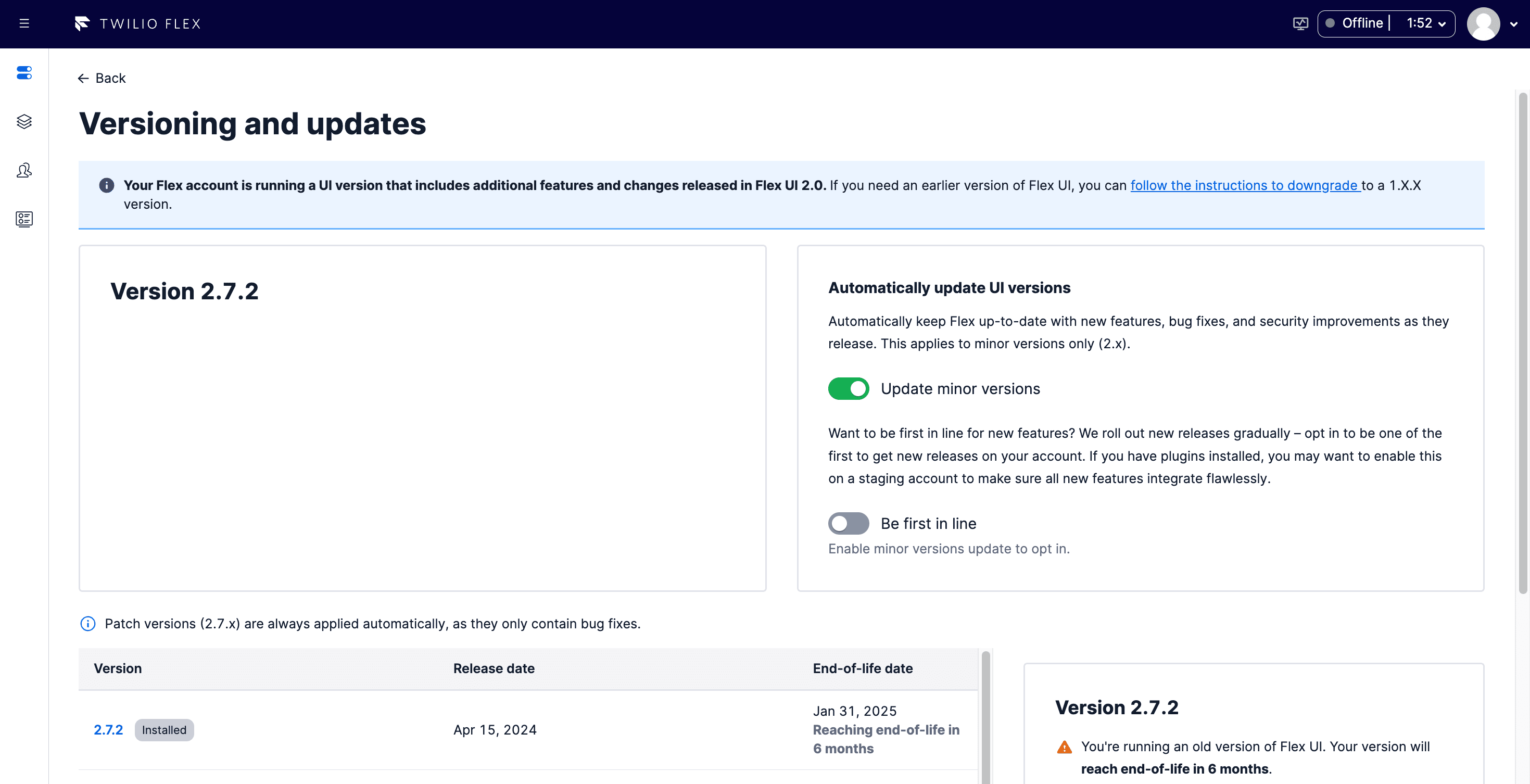Click the End-of-life date column header

tap(863, 668)
